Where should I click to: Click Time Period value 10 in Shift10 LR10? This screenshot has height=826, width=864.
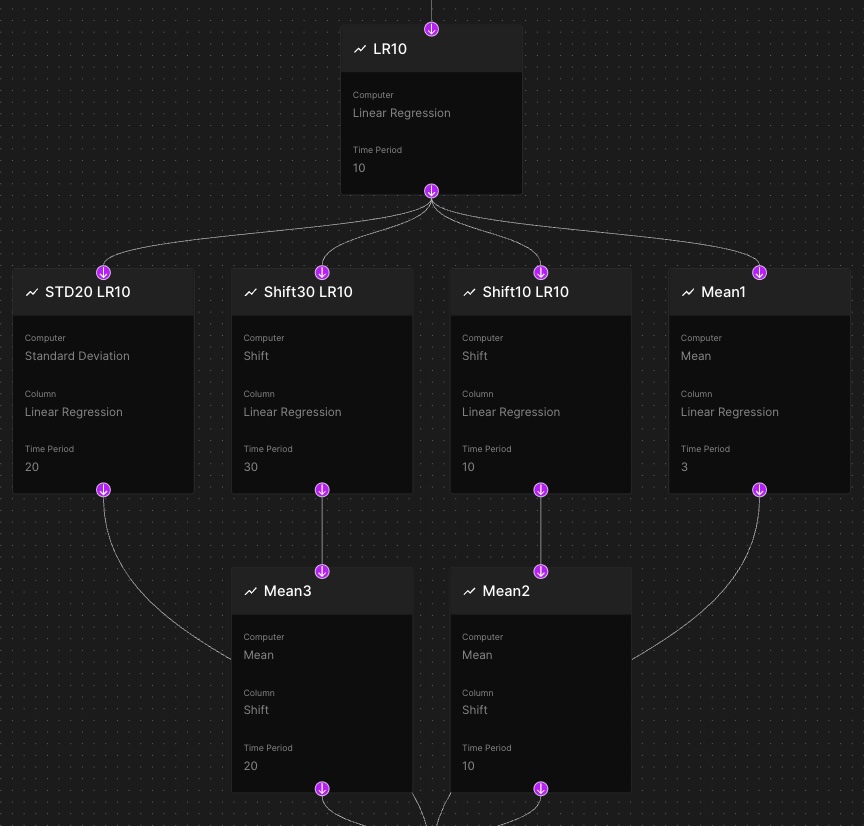[x=468, y=467]
